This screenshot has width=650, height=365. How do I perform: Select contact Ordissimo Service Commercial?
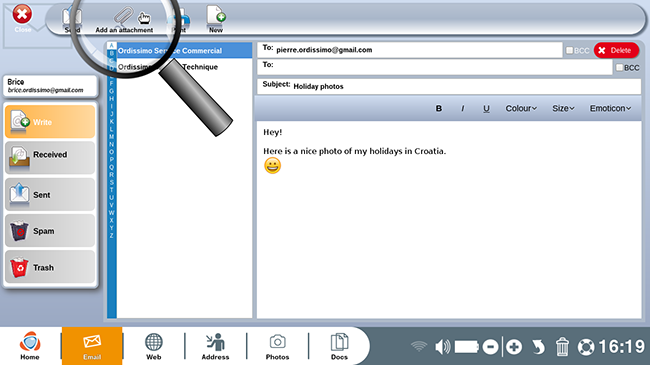tap(184, 51)
